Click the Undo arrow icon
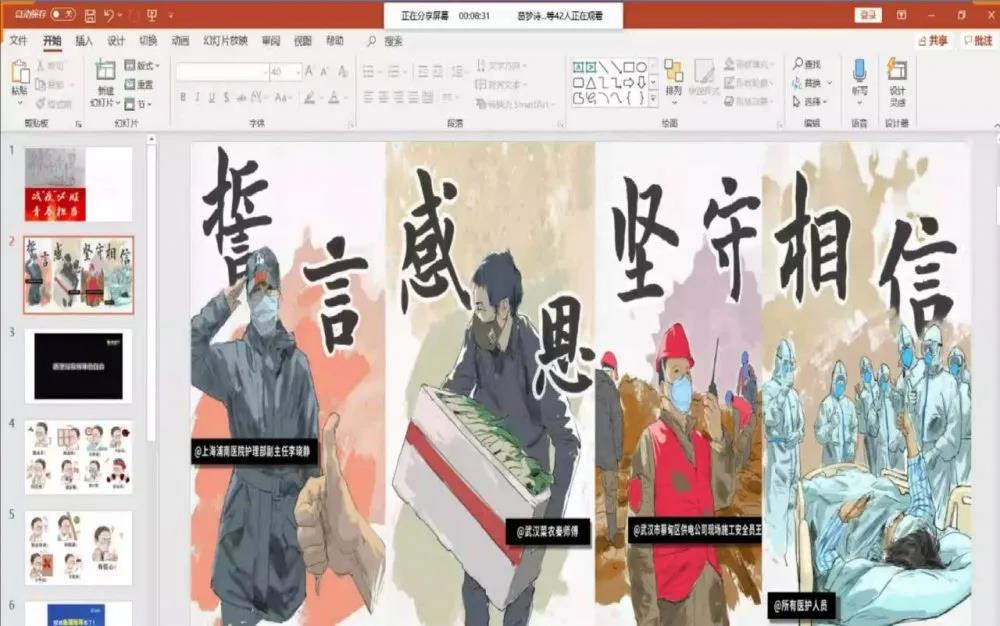1000x626 pixels. tap(109, 15)
